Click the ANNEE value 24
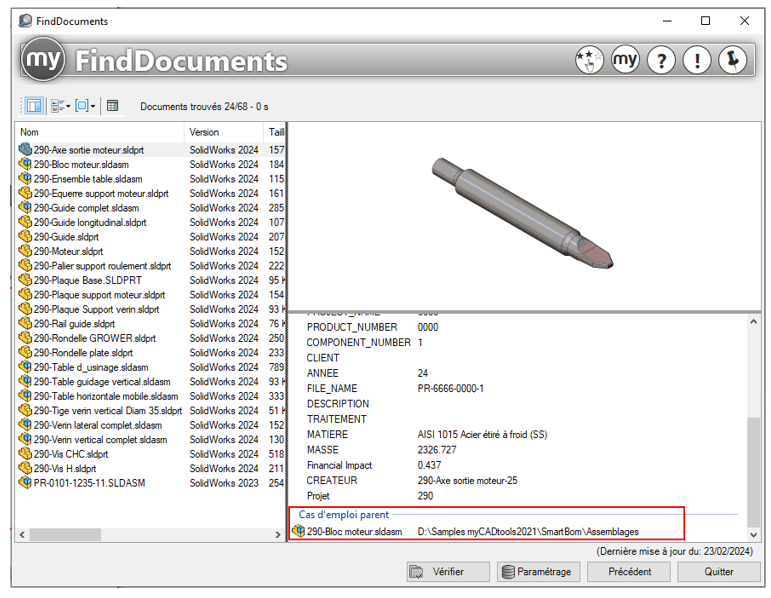771x598 pixels. [422, 373]
